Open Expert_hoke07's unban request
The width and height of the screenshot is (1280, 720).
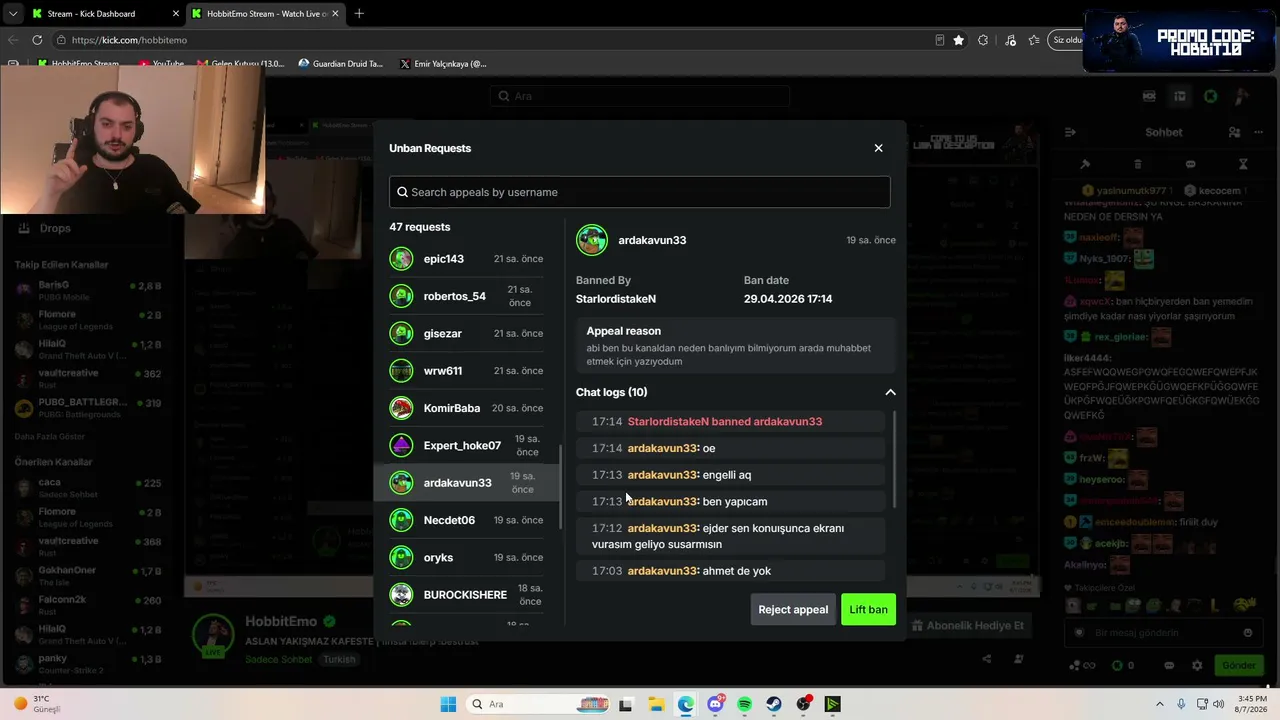click(466, 445)
